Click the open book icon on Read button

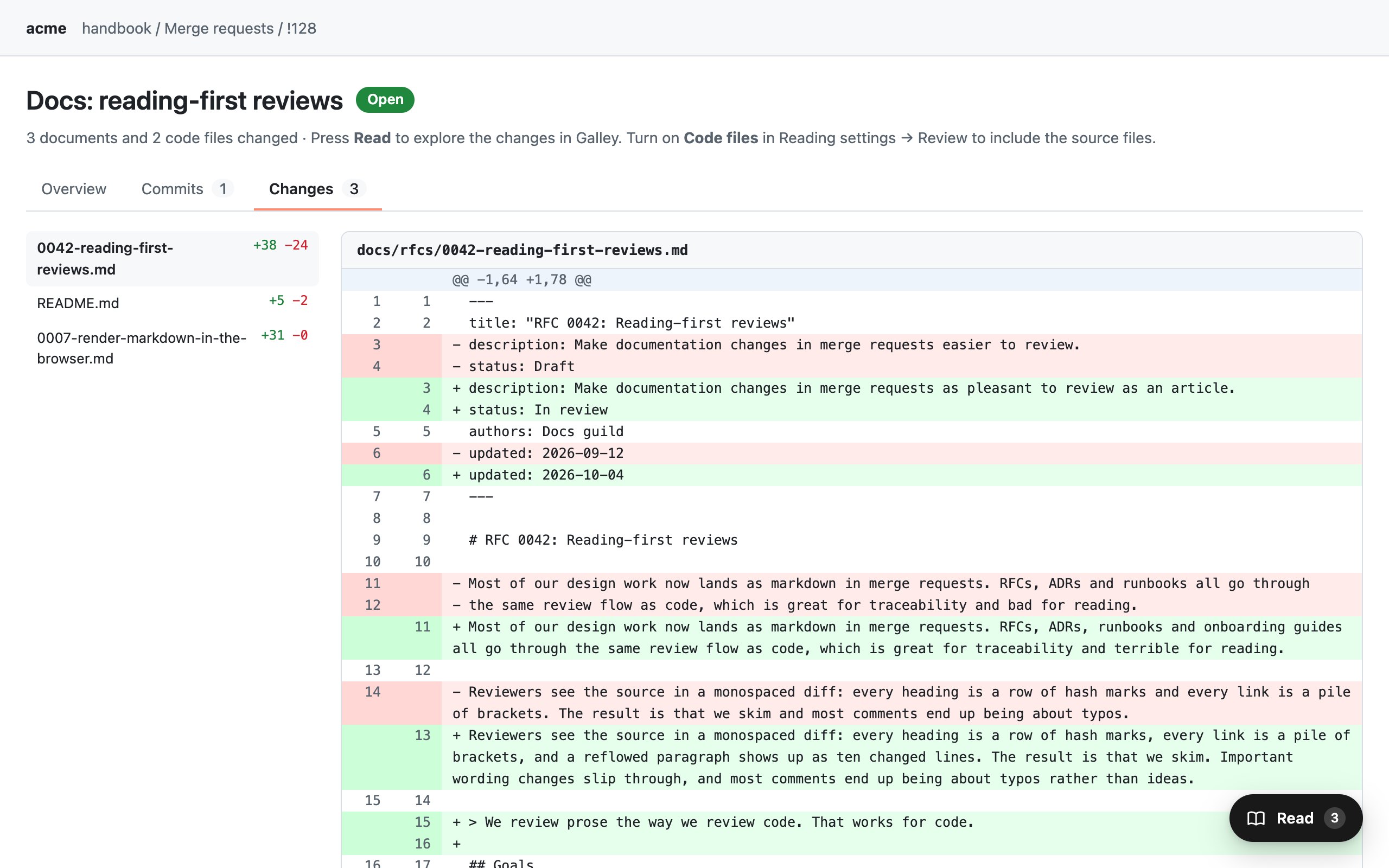1256,818
